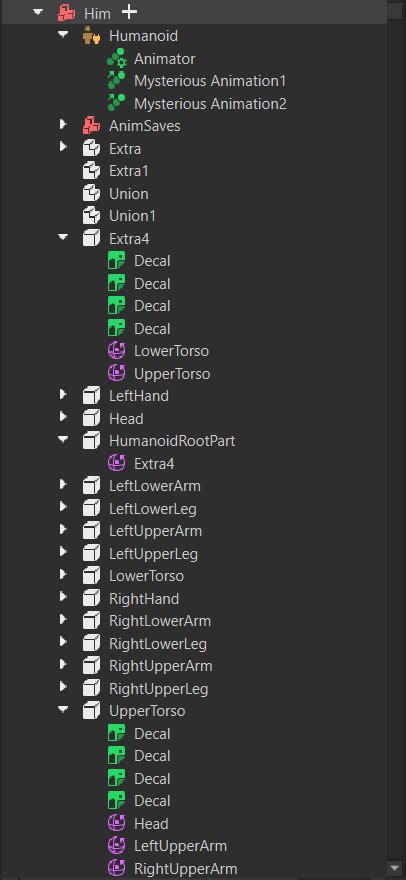The height and width of the screenshot is (880, 406).
Task: Click the AnimSaves model icon
Action: 92,126
